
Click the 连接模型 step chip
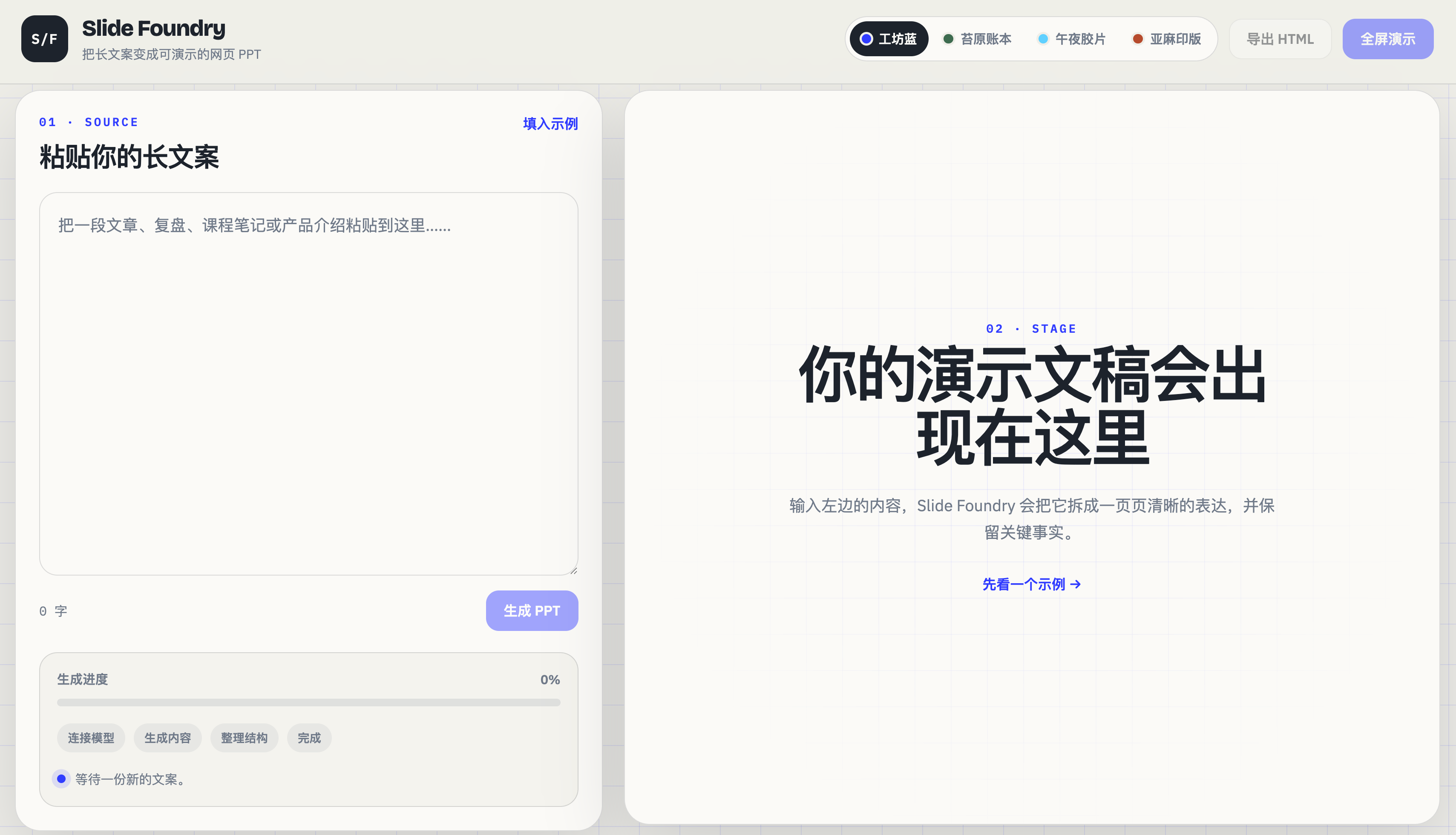click(91, 738)
